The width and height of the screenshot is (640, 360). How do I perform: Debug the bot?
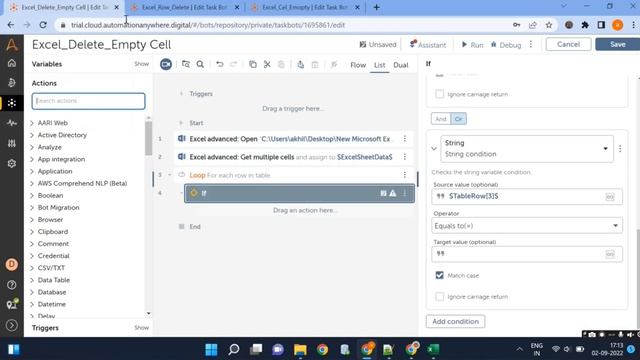coord(506,44)
